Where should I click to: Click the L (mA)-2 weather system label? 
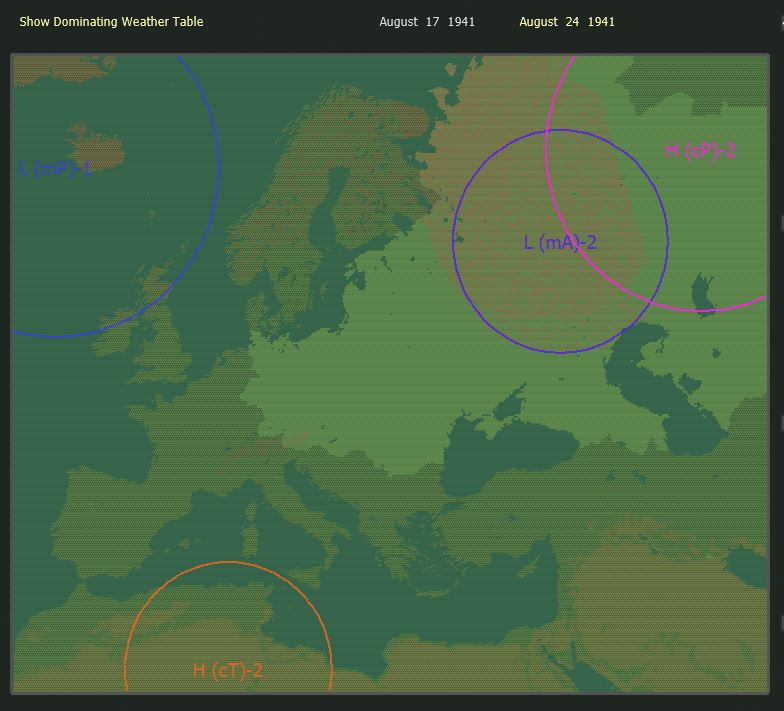coord(560,242)
